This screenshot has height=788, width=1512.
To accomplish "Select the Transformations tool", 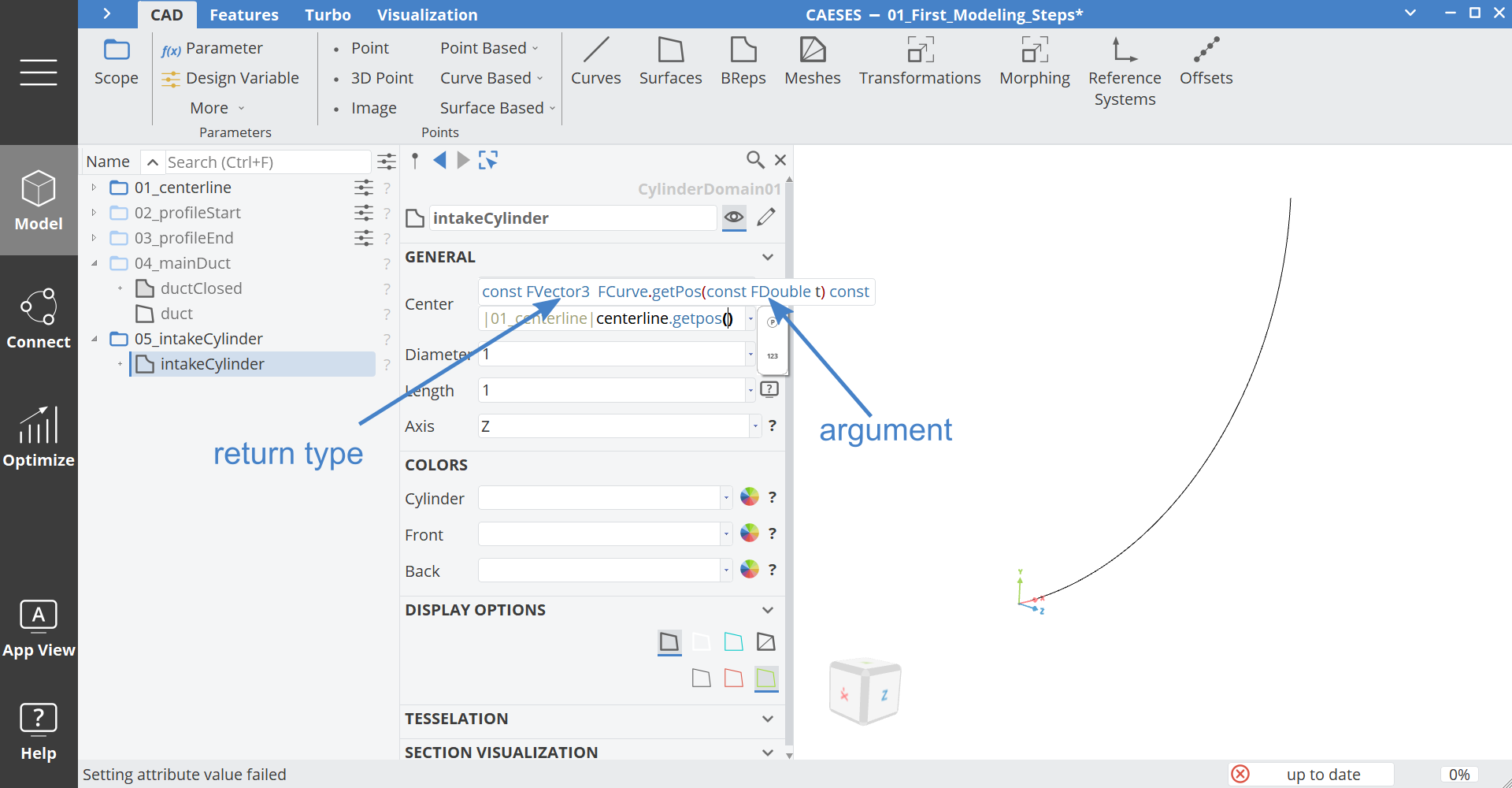I will [919, 61].
